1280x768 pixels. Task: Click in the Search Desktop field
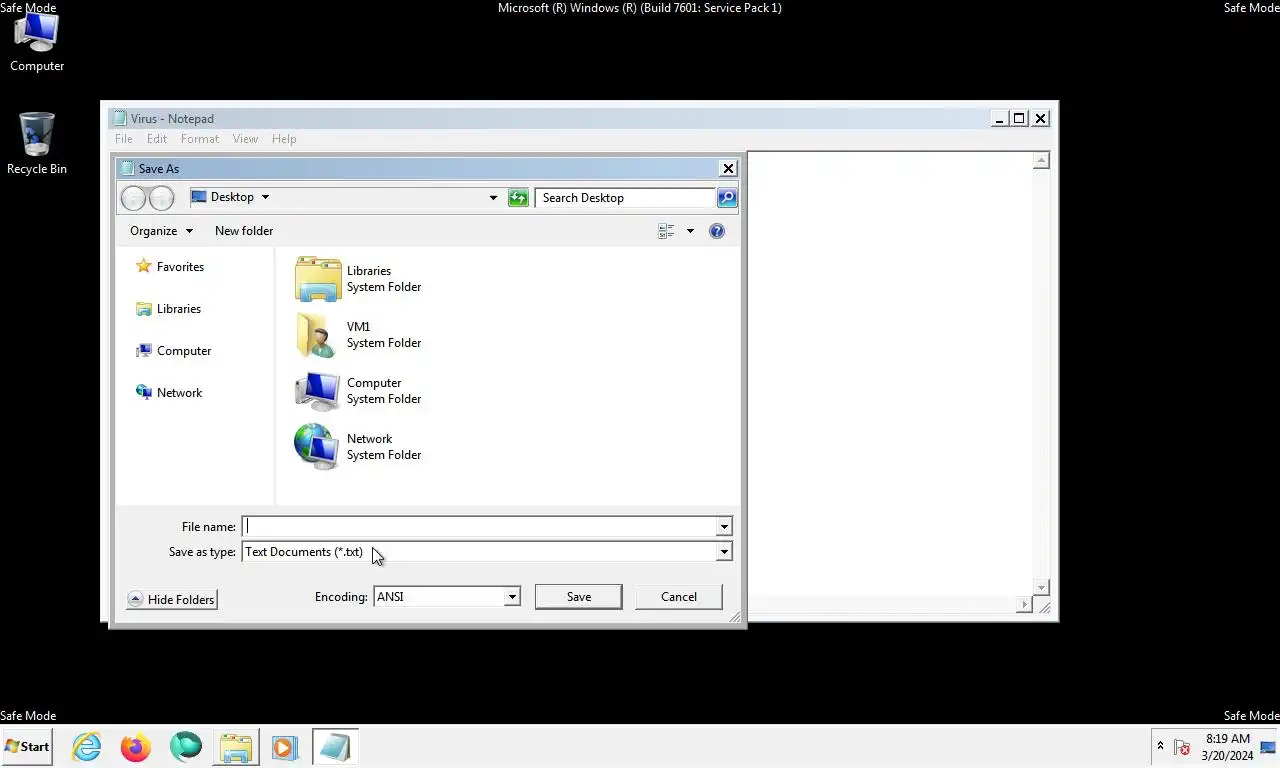point(626,198)
